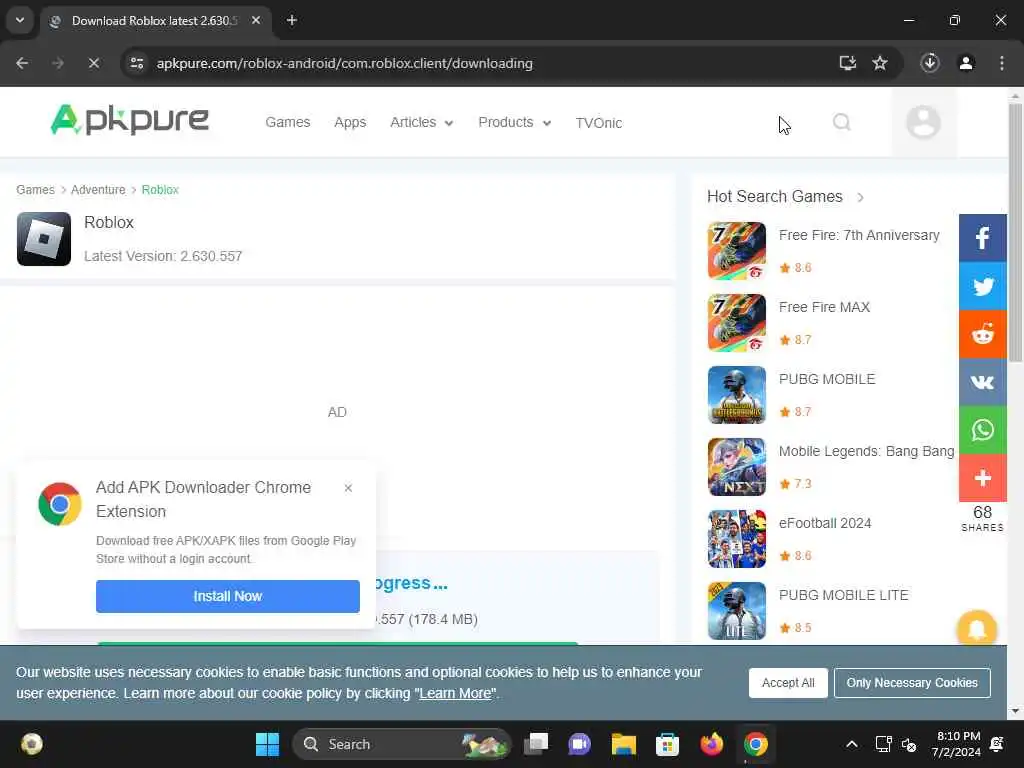This screenshot has height=768, width=1024.
Task: Share page on VK
Action: pos(982,382)
